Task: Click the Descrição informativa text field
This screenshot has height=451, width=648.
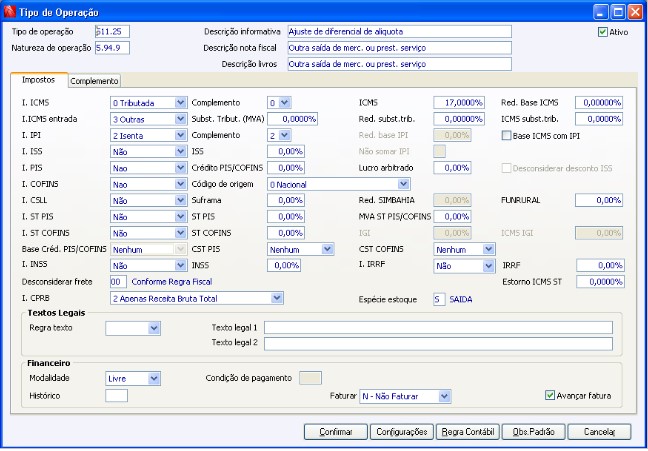Action: click(x=398, y=32)
